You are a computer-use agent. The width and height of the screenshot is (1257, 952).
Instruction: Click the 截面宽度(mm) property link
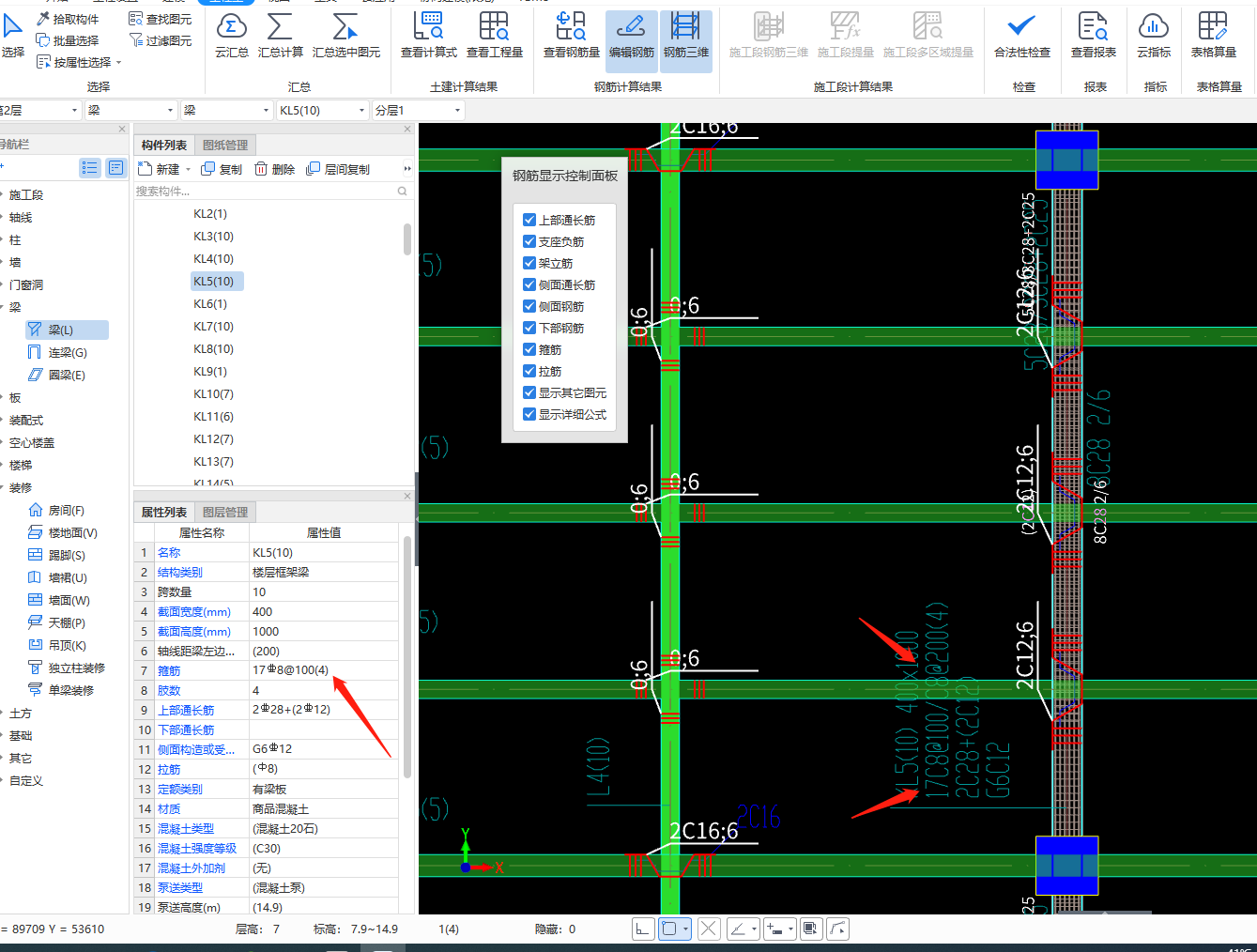(x=193, y=611)
